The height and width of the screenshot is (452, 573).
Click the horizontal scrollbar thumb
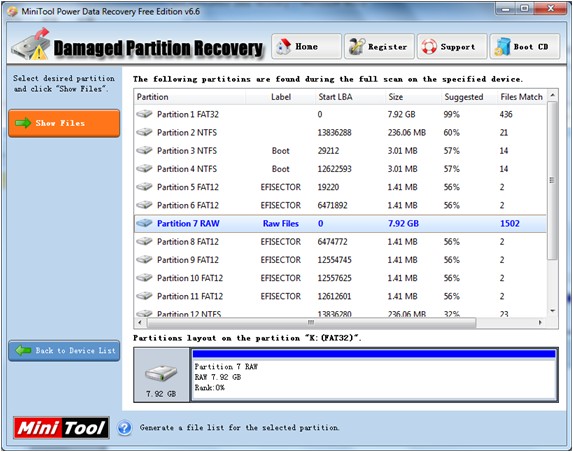[311, 323]
